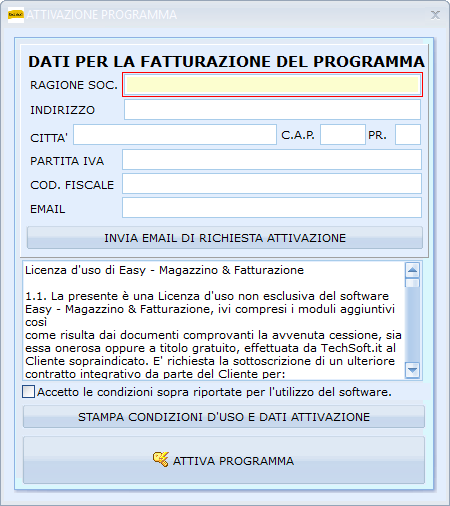Click the license scrollbar thumb
450x506 pixels.
[x=412, y=283]
